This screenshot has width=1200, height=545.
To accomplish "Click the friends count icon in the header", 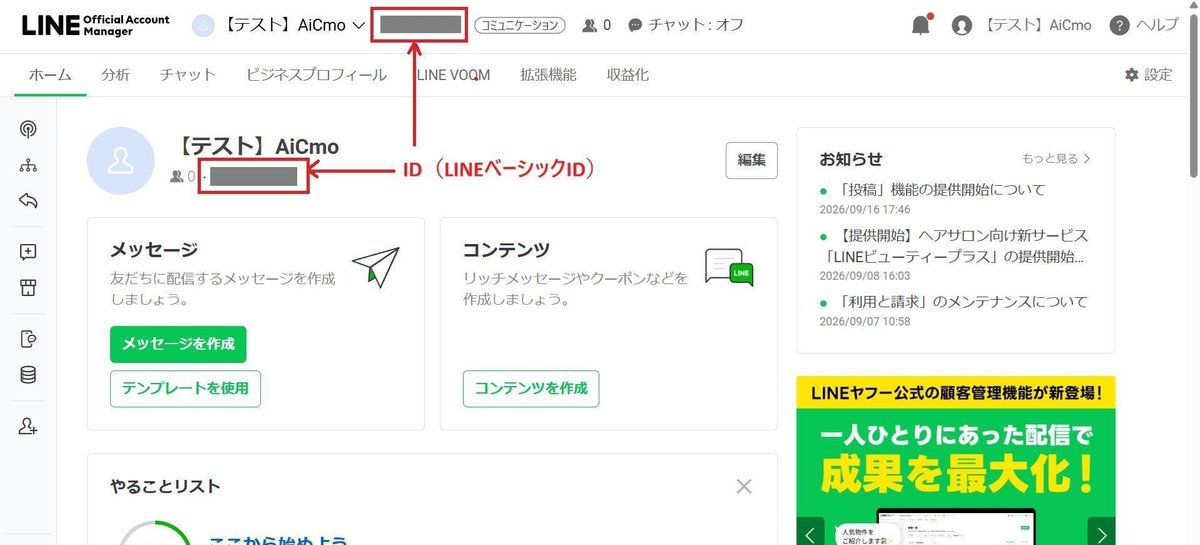I will coord(590,25).
